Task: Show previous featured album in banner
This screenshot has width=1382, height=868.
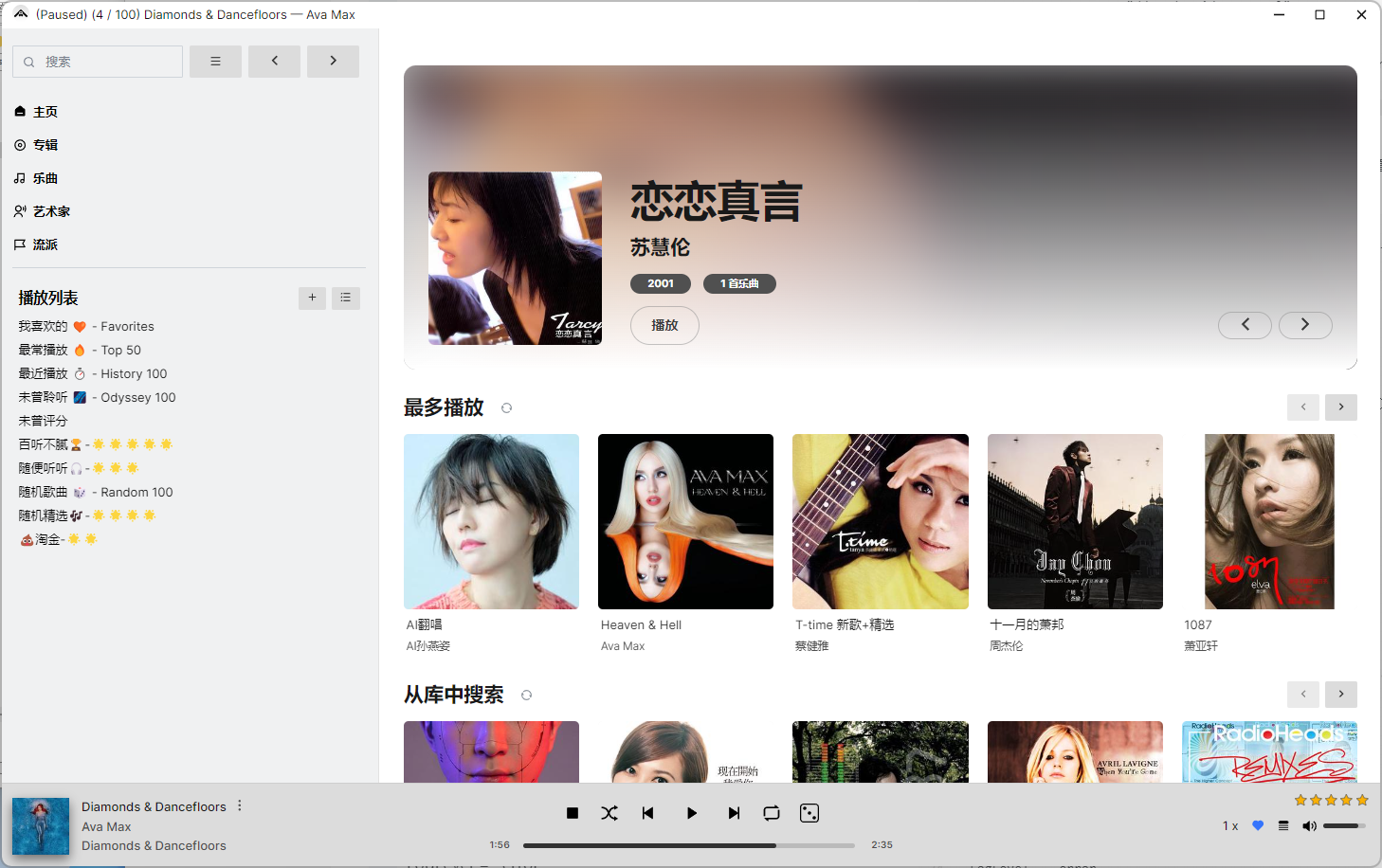Action: point(1245,325)
